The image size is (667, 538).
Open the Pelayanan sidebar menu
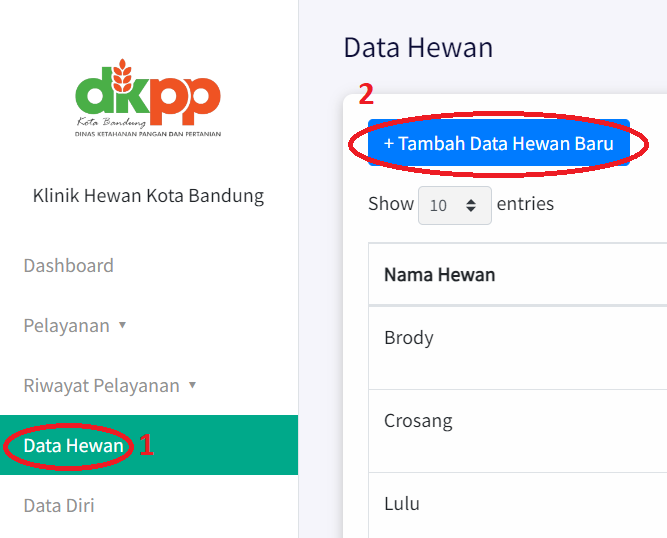[x=67, y=326]
